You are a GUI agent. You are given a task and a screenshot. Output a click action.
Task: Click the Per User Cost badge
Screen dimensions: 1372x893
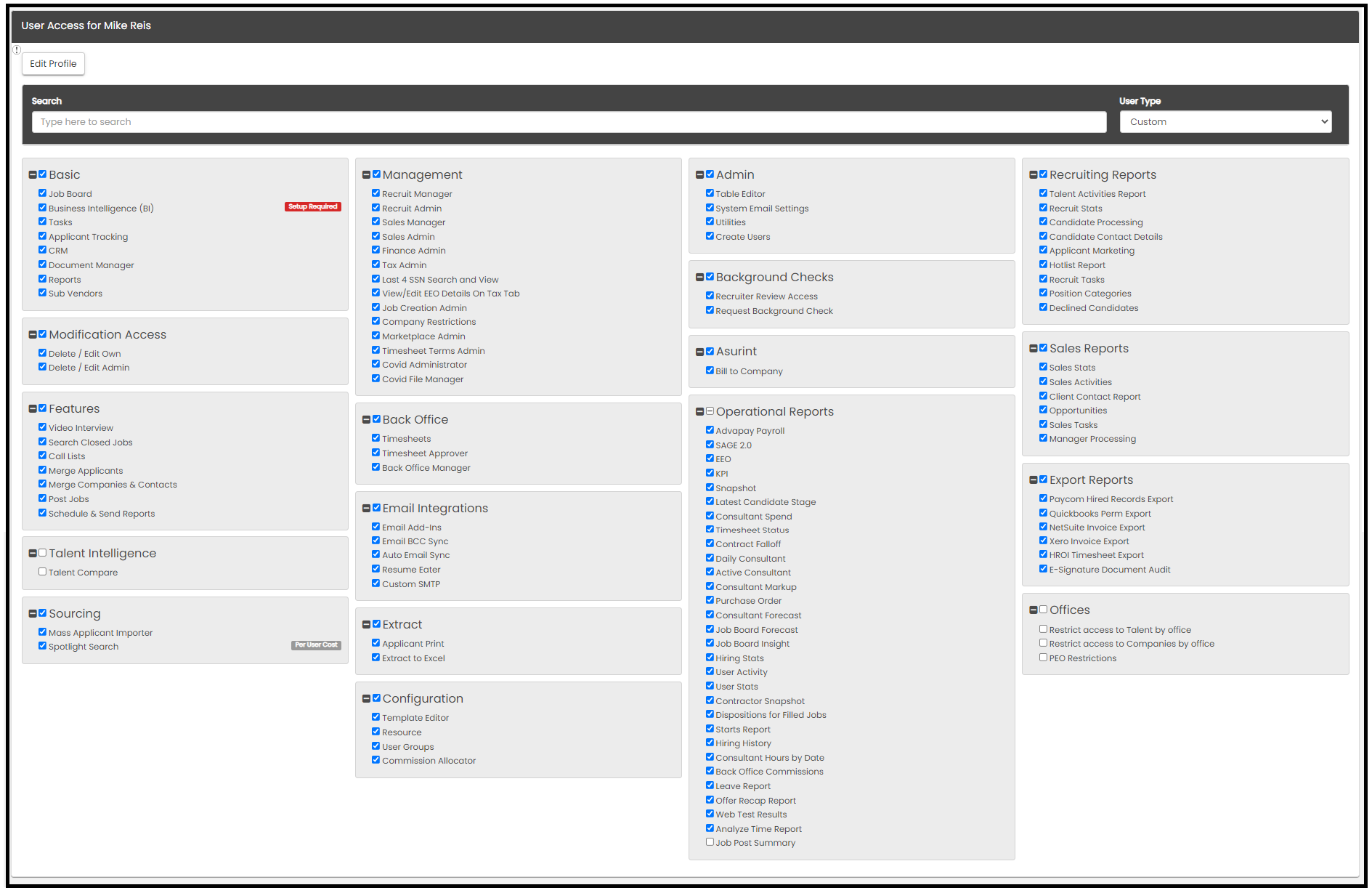pos(316,645)
